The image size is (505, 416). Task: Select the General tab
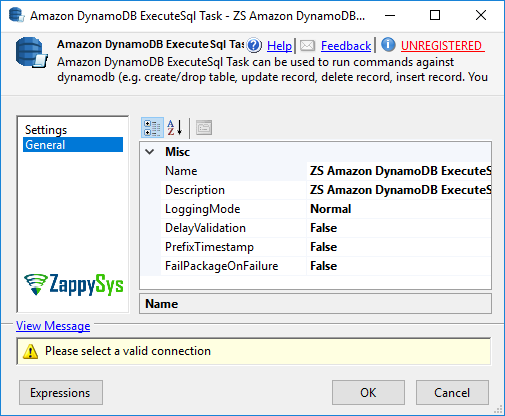[73, 145]
